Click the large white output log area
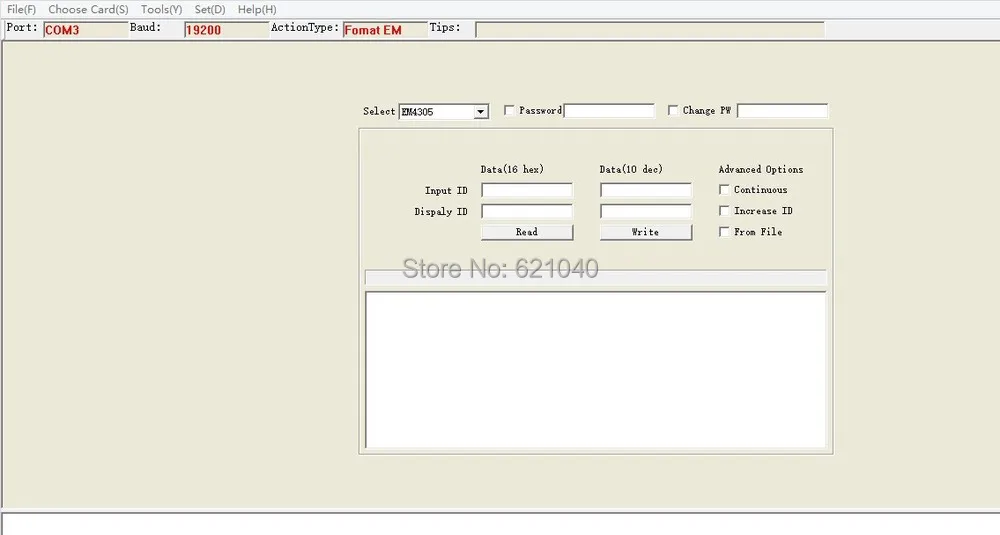1000x535 pixels. pyautogui.click(x=596, y=370)
